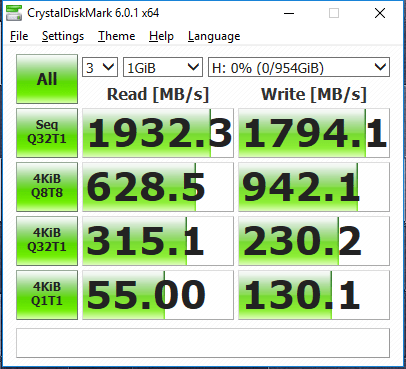This screenshot has height=369, width=406.
Task: Open the test count dropdown showing 3
Action: pos(100,68)
